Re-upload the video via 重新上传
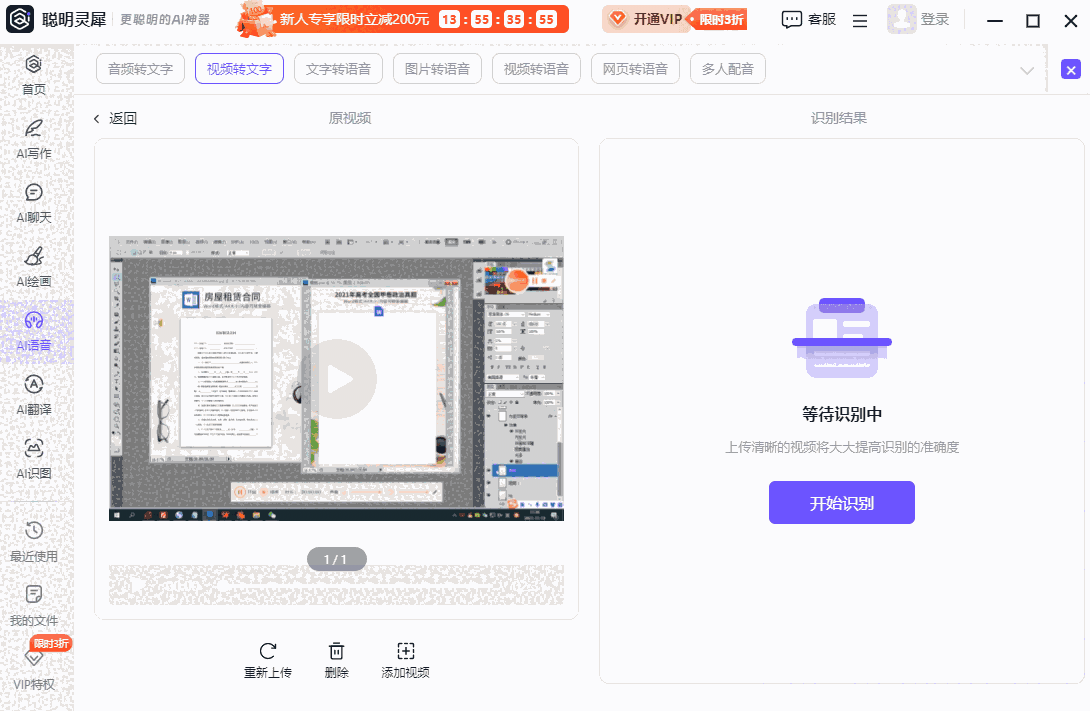Image resolution: width=1090 pixels, height=711 pixels. tap(267, 659)
